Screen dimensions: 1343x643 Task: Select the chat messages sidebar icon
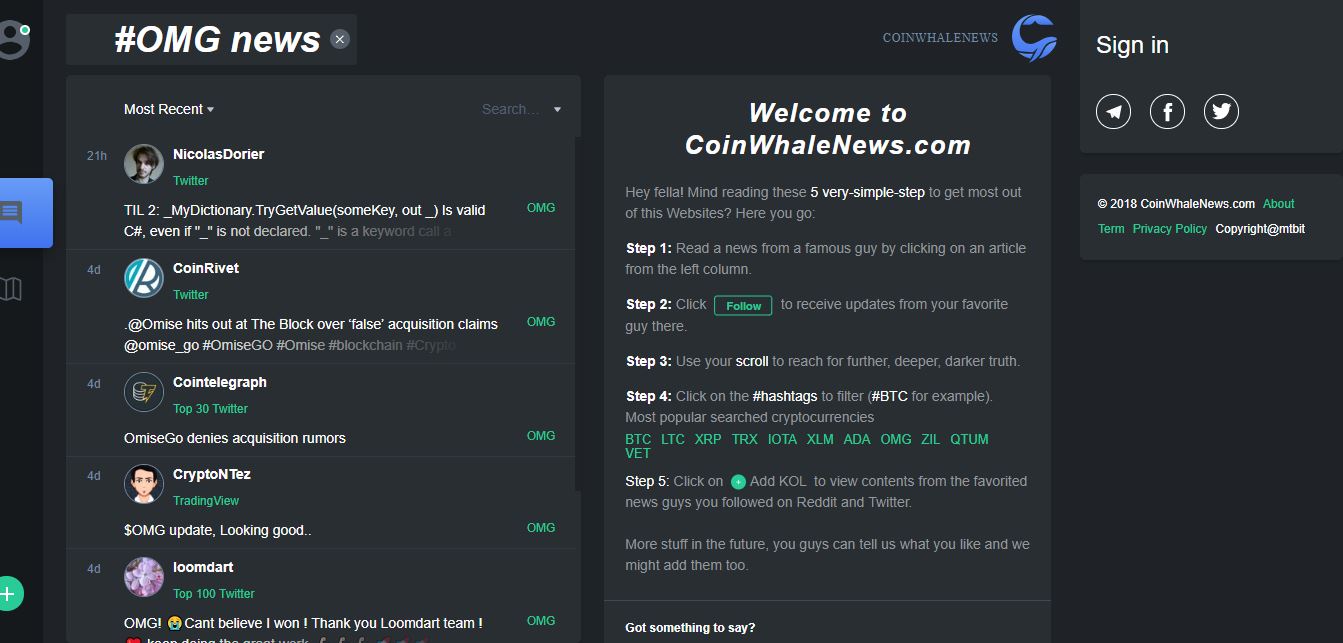click(14, 212)
